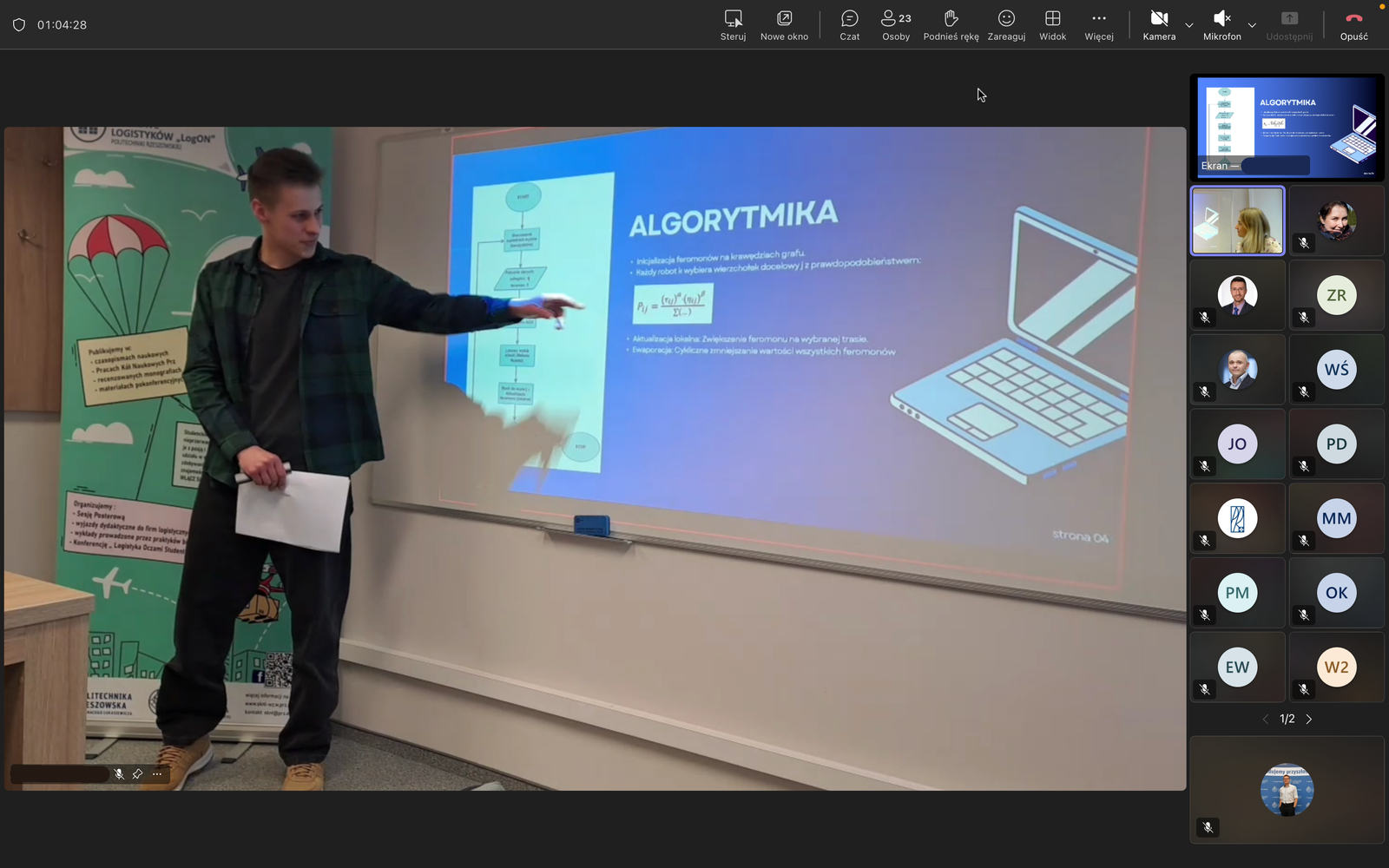The height and width of the screenshot is (868, 1389).
Task: Click the Steruj control icon
Action: point(733,24)
